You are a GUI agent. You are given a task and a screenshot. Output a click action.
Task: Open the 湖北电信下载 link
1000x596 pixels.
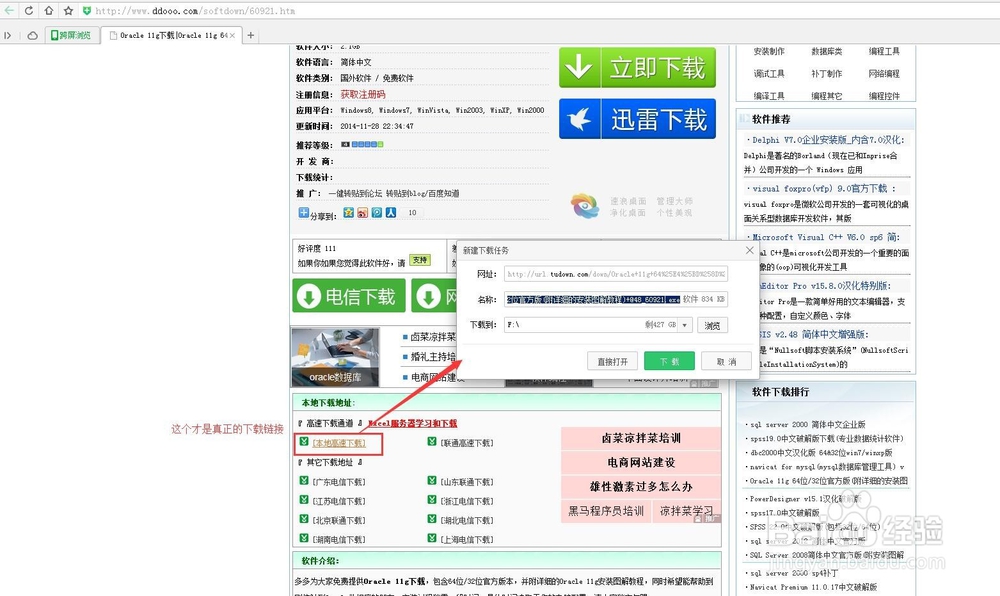coord(467,521)
